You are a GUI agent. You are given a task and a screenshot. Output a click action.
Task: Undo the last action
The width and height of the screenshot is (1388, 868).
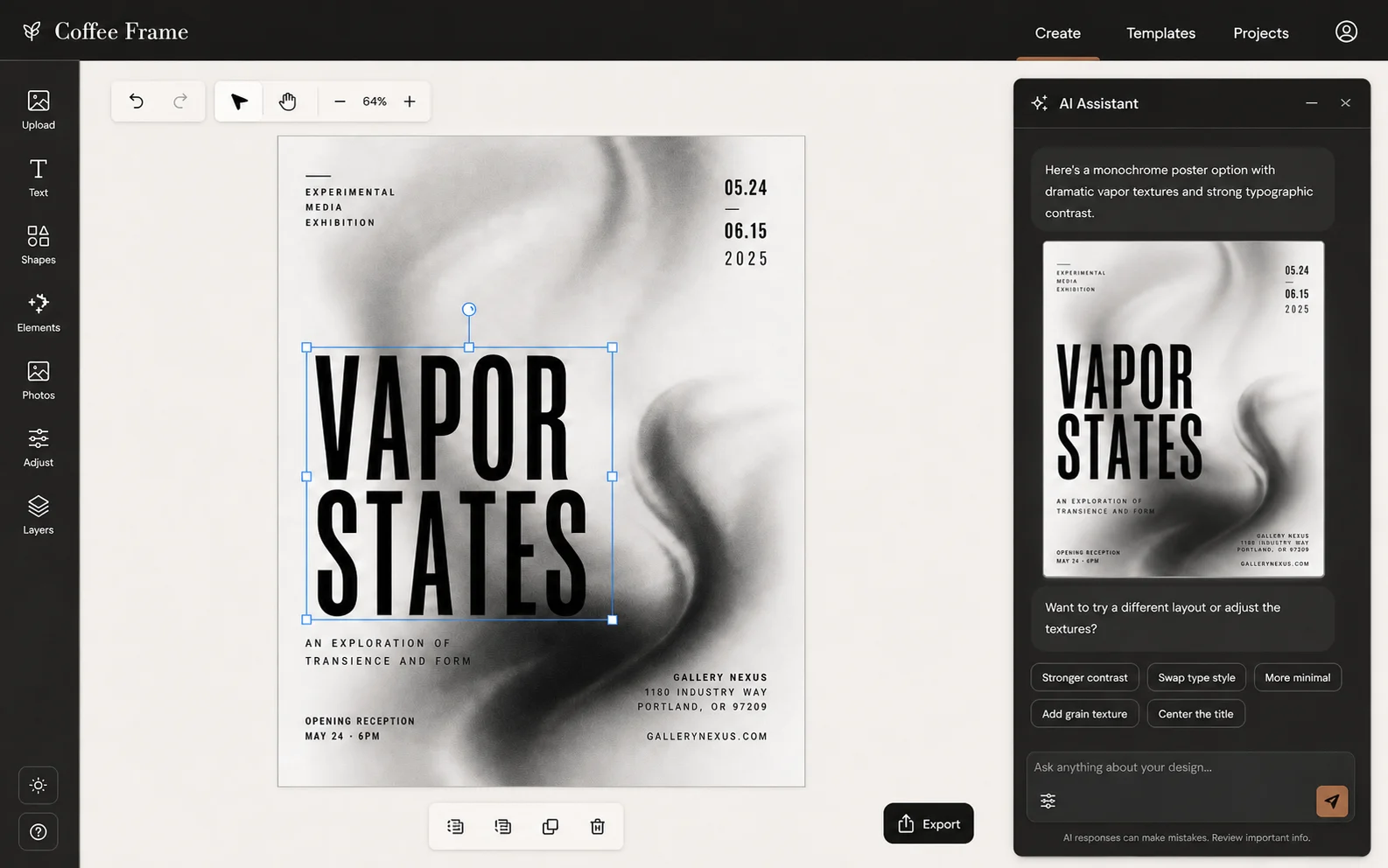point(137,101)
